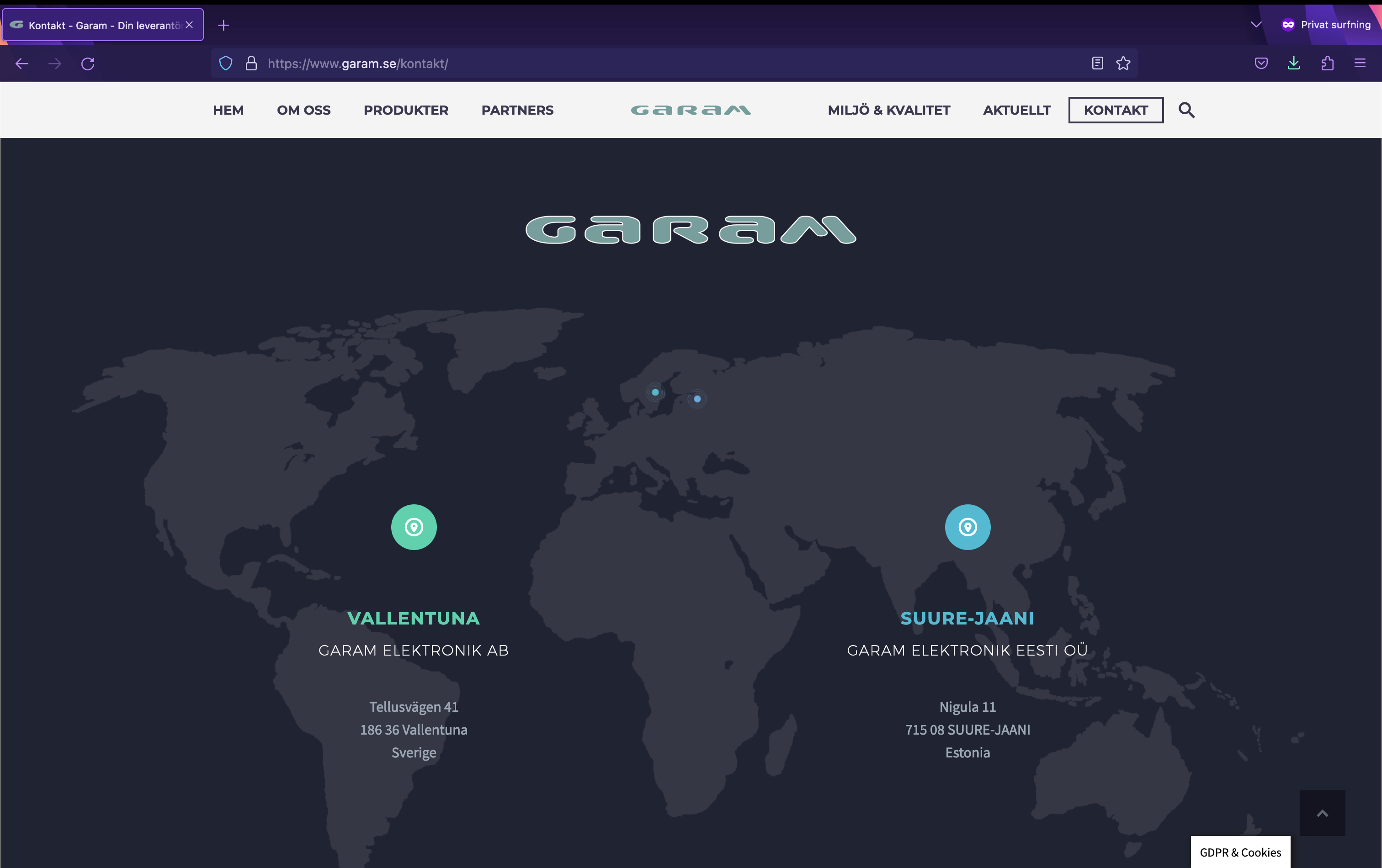1382x868 pixels.
Task: Click the VALLENTUNA heading
Action: point(414,619)
